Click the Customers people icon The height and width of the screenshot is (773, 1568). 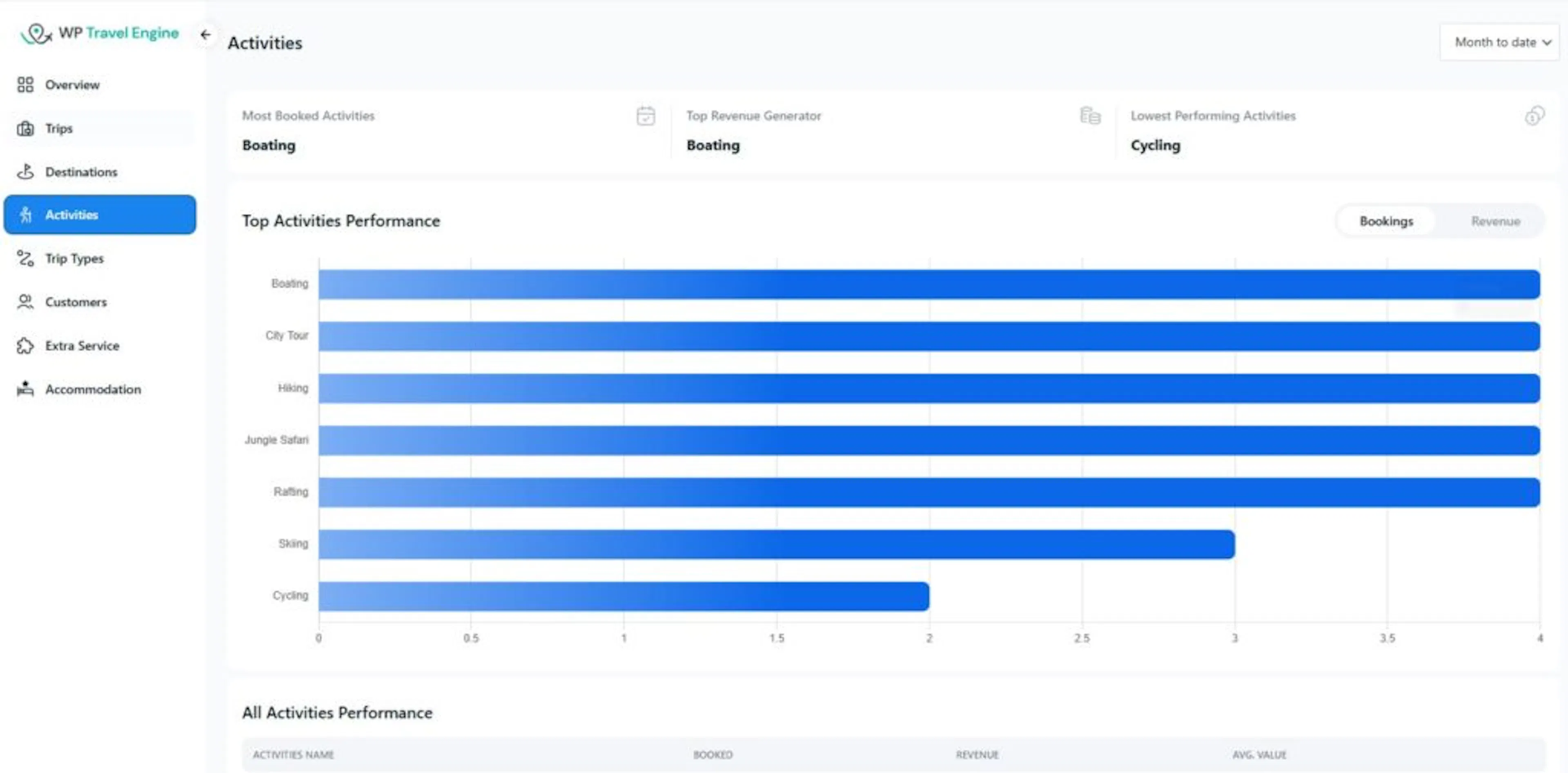coord(25,302)
